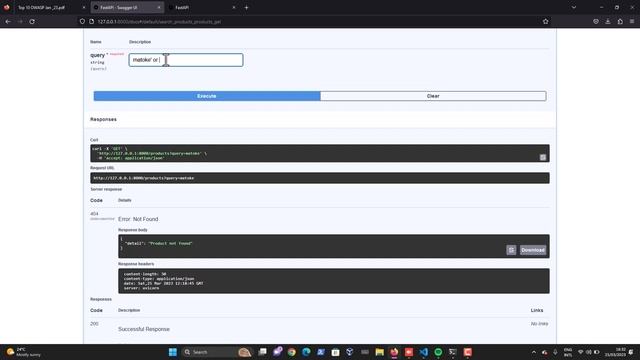The image size is (640, 360).
Task: Open the Terminal from the taskbar
Action: point(453,352)
